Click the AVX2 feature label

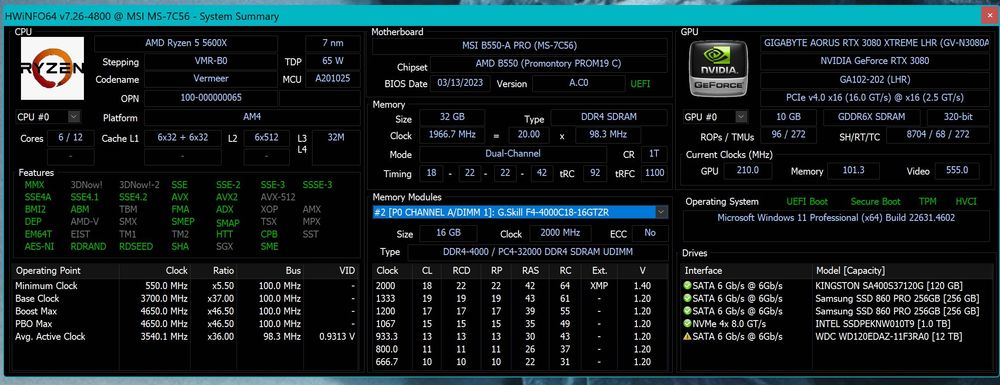(226, 197)
